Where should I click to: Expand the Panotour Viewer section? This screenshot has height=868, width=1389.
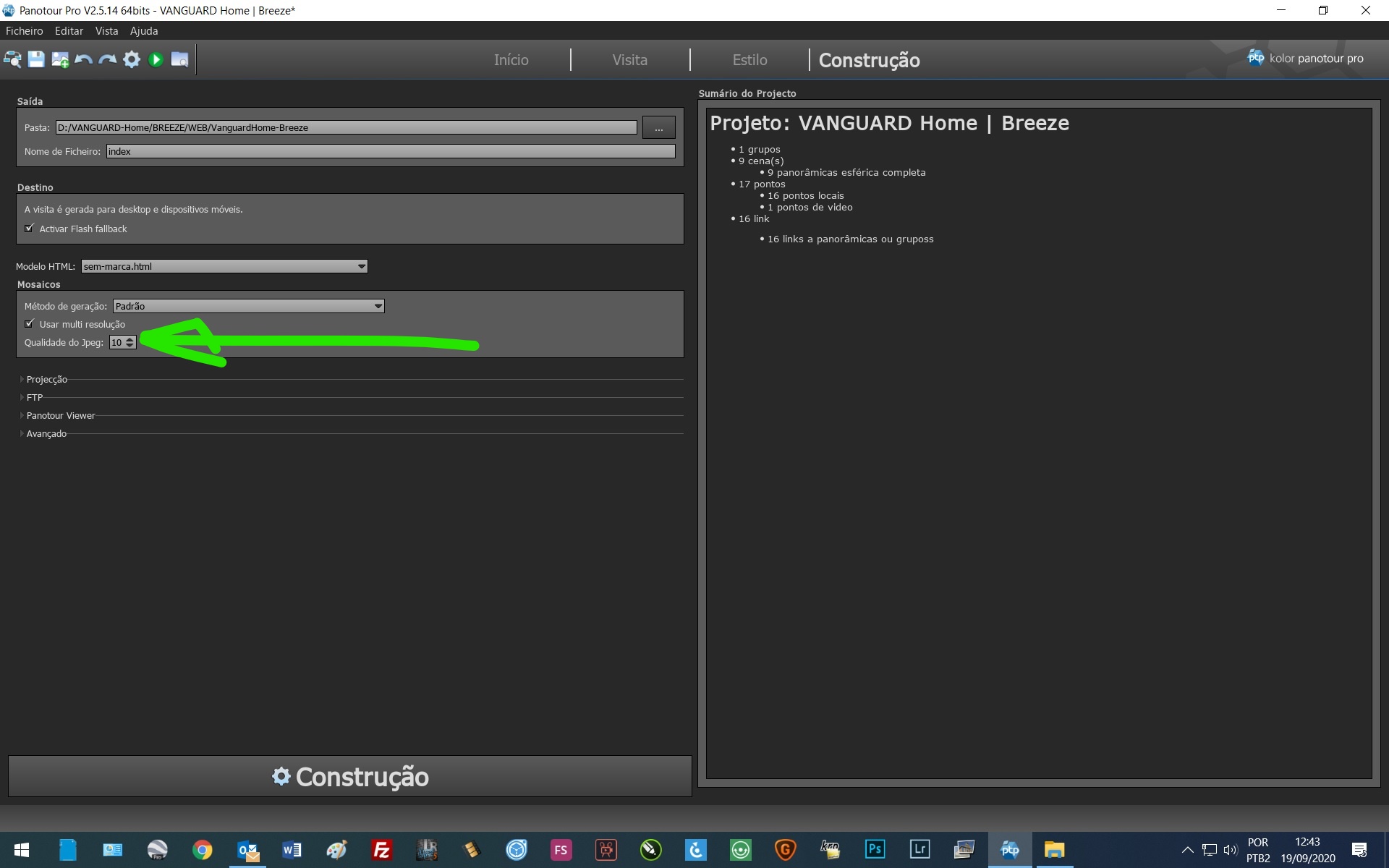pos(60,415)
